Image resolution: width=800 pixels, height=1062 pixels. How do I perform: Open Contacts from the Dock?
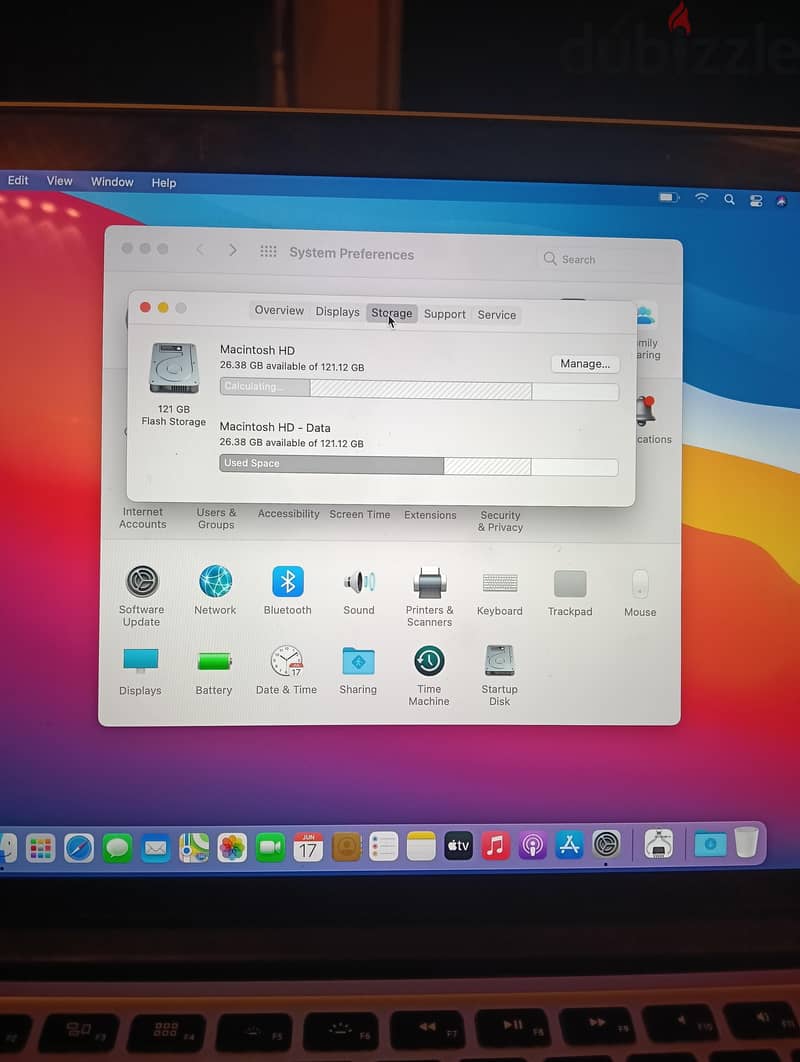pos(346,847)
